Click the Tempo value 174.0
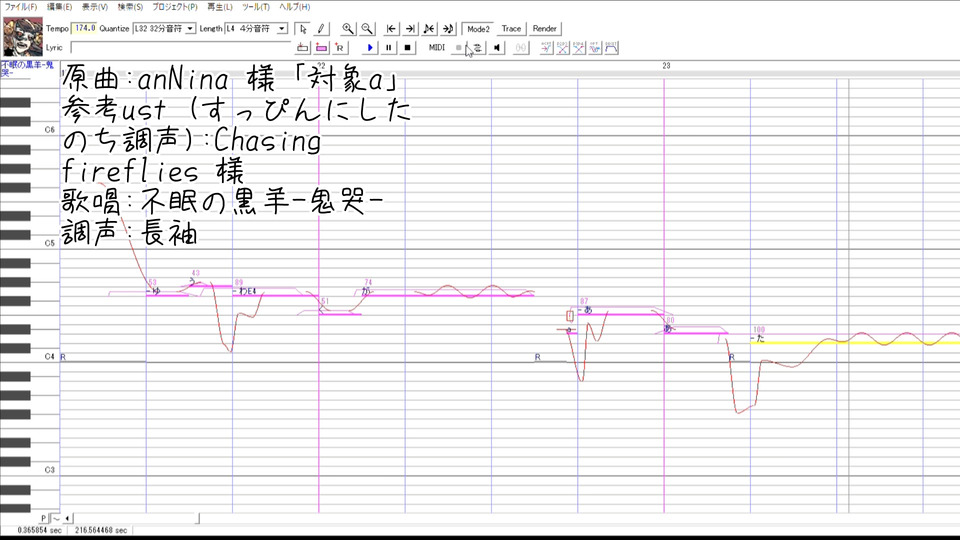The height and width of the screenshot is (540, 960). 84,28
